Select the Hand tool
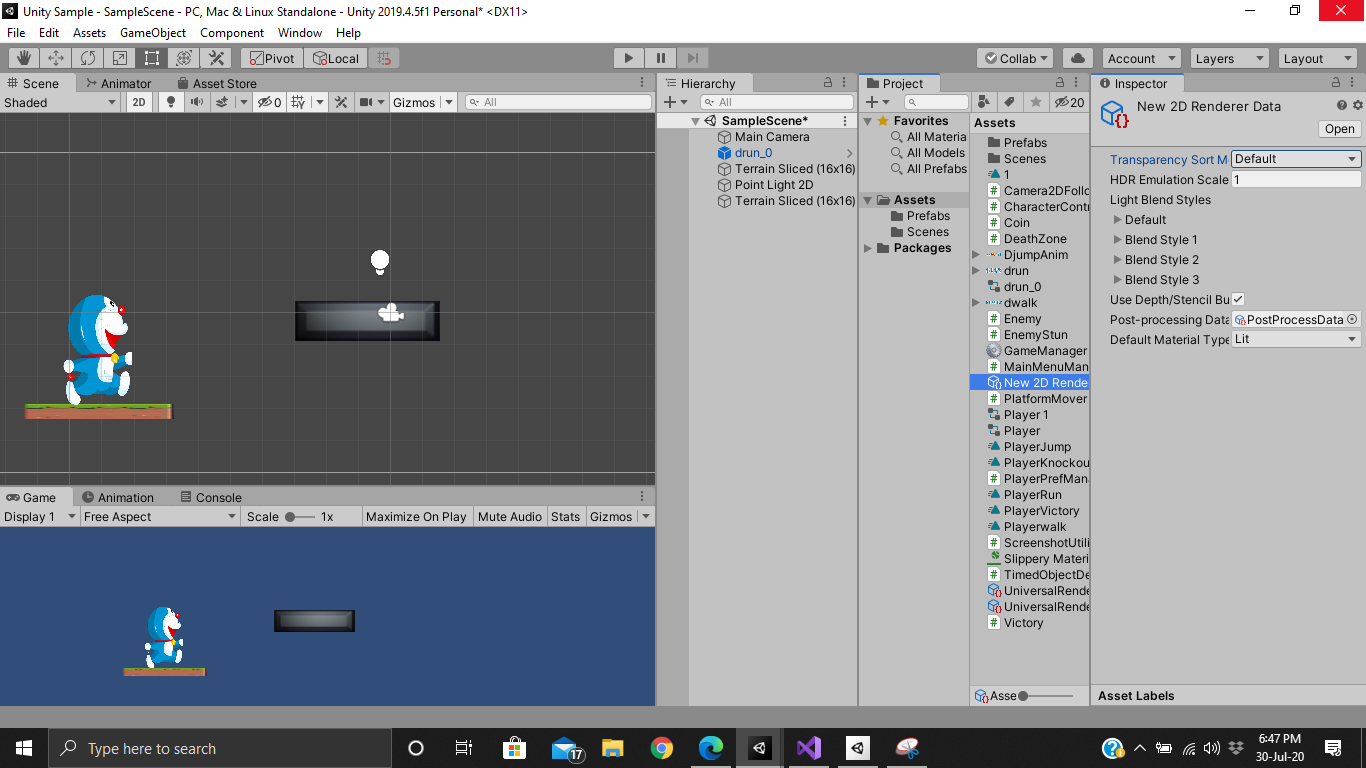1366x768 pixels. 24,58
